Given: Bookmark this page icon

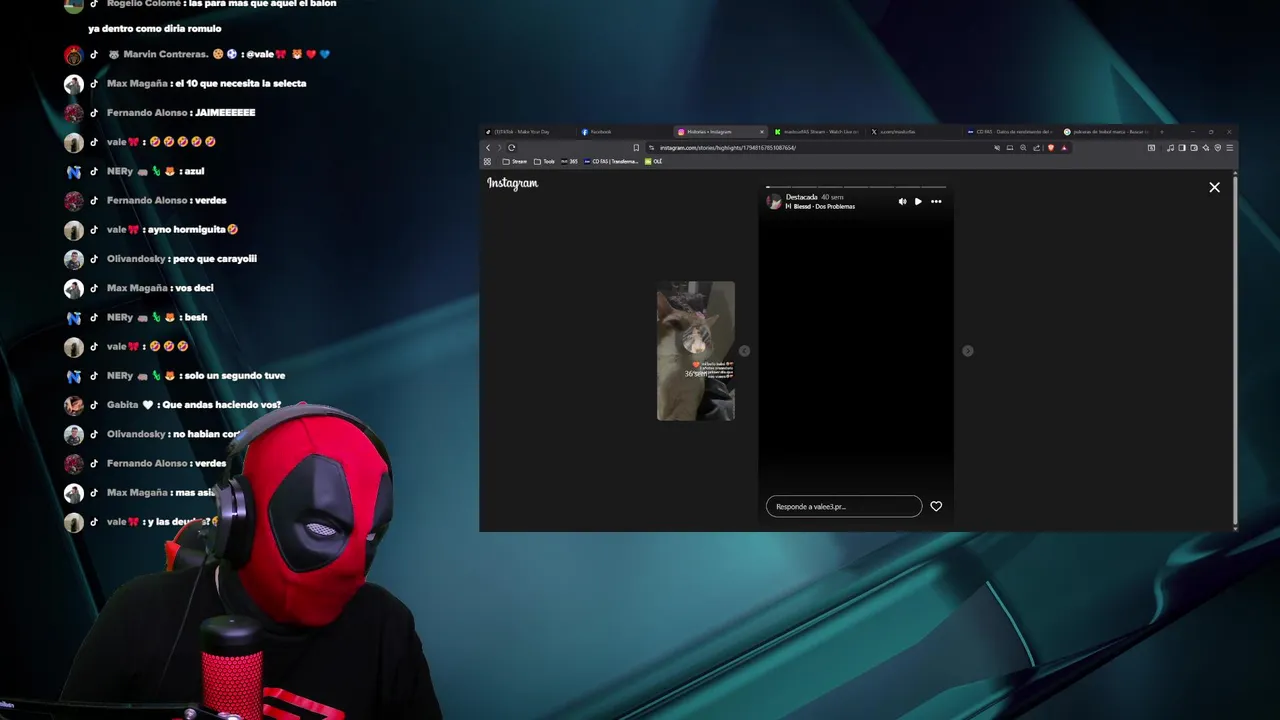Looking at the screenshot, I should [x=636, y=148].
